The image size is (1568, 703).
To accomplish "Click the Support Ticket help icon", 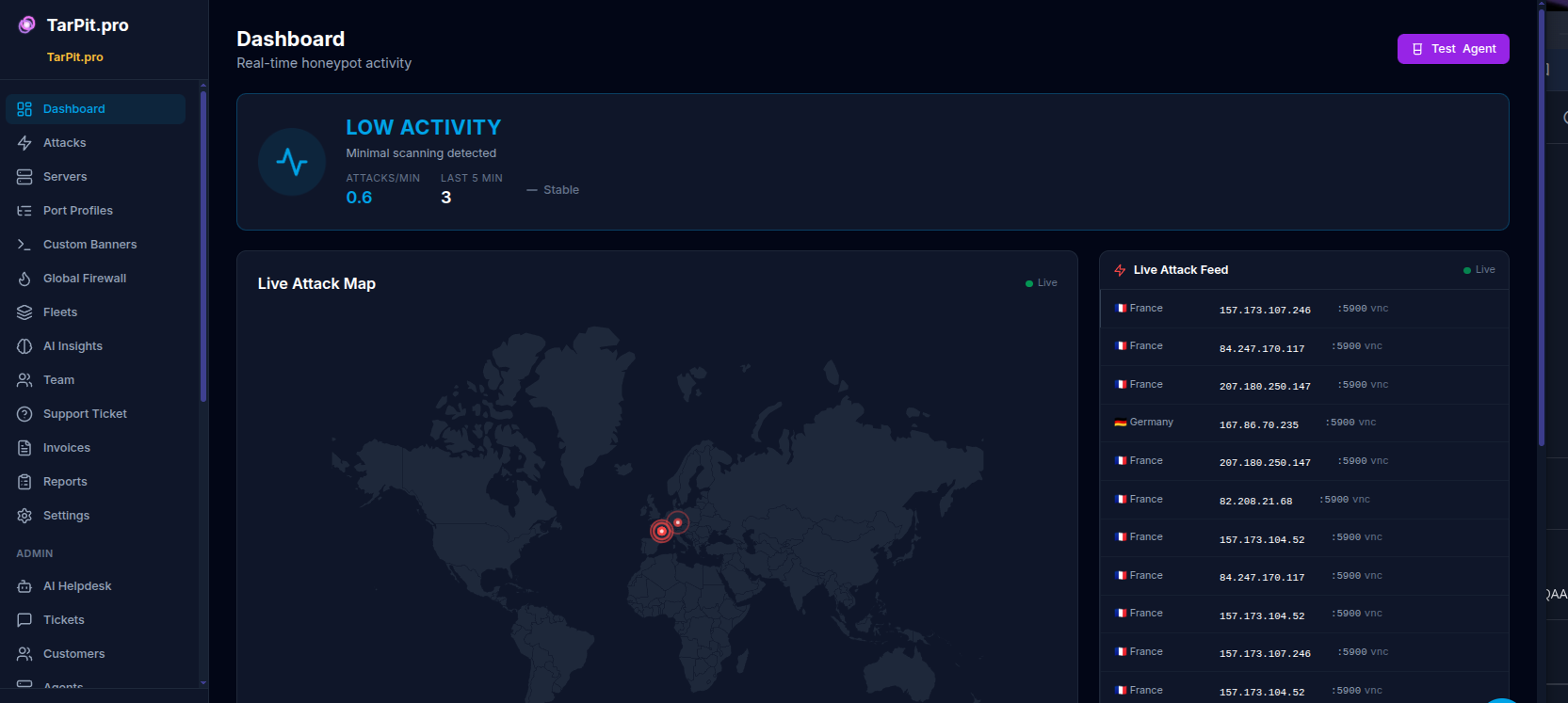I will (x=24, y=414).
